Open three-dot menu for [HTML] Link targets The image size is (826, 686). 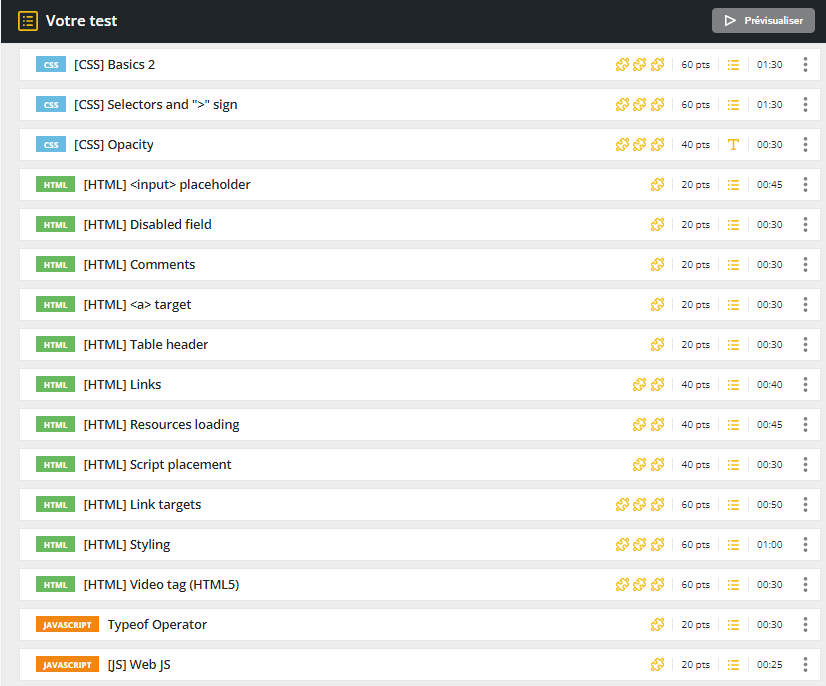tap(805, 505)
